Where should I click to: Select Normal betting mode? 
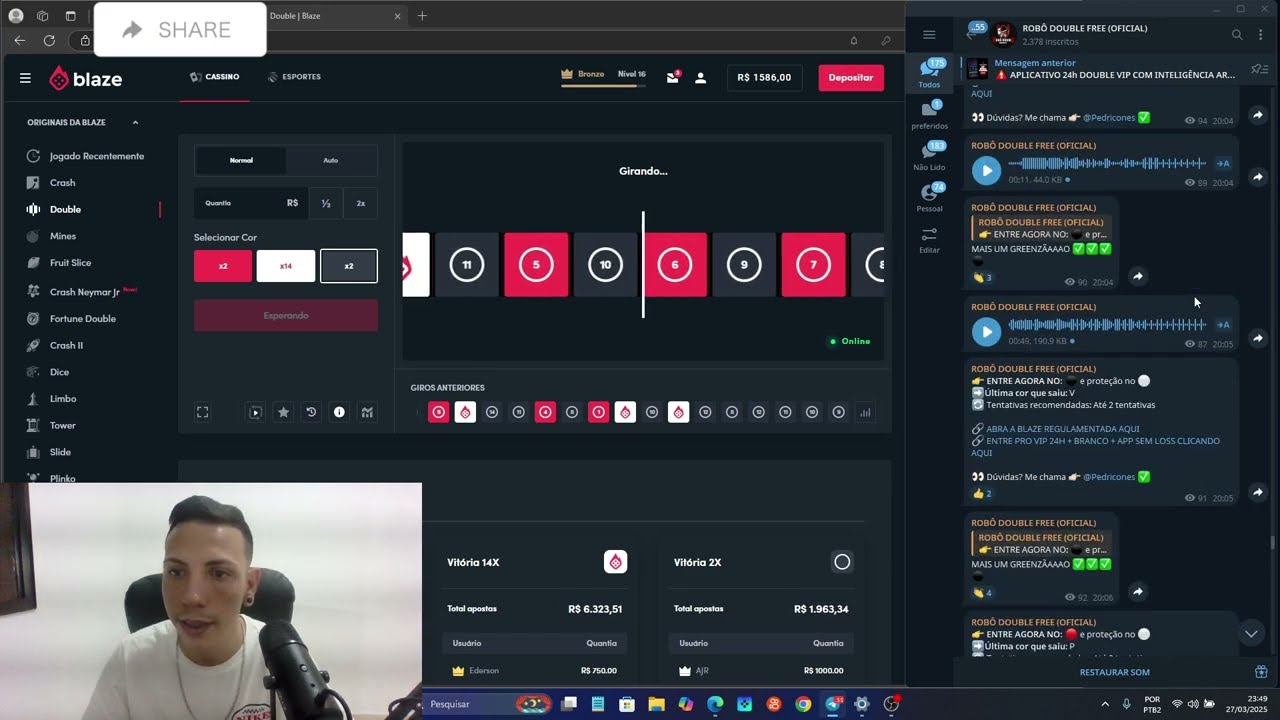tap(241, 160)
